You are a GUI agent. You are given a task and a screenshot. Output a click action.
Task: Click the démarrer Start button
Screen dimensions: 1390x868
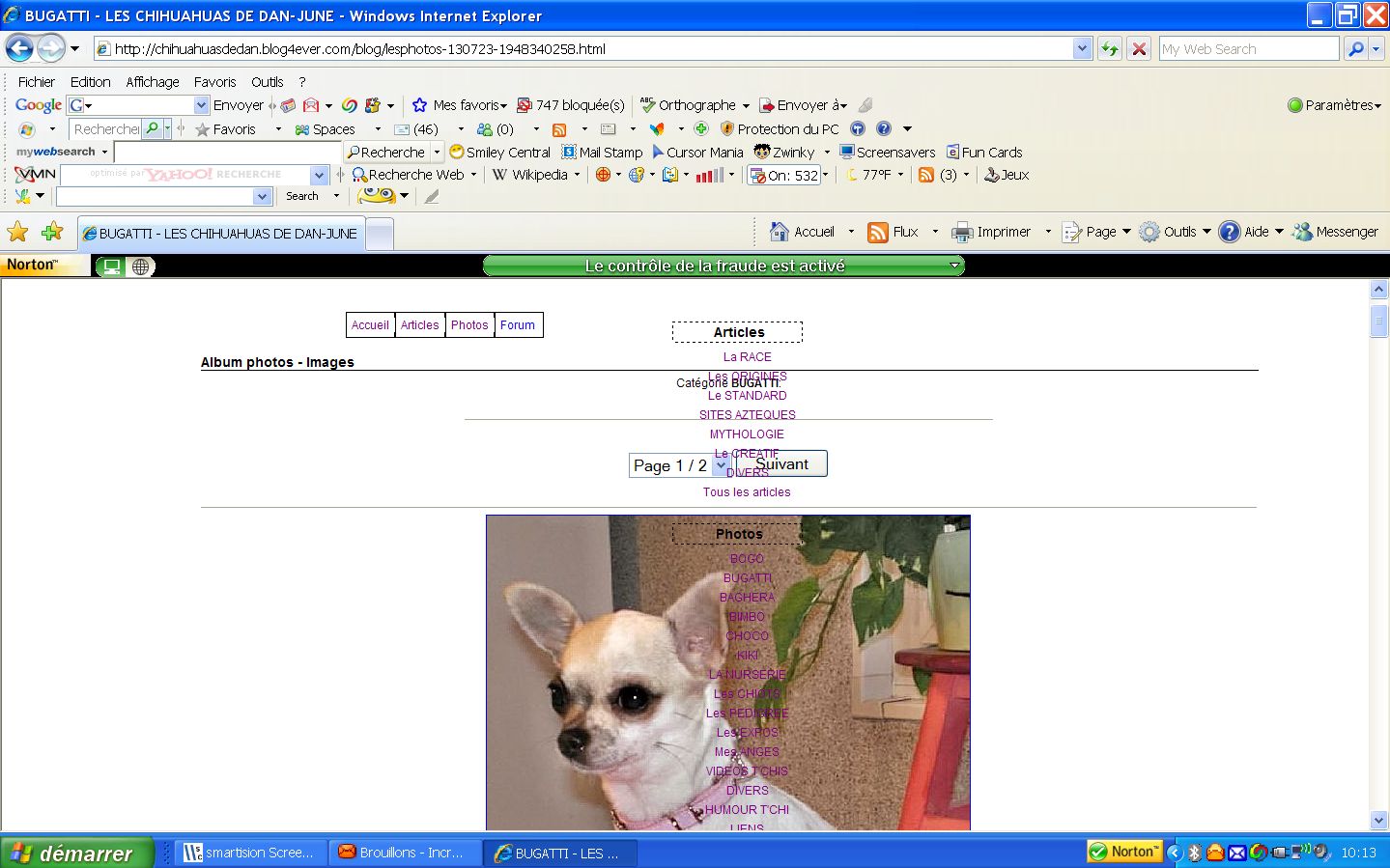pyautogui.click(x=77, y=853)
